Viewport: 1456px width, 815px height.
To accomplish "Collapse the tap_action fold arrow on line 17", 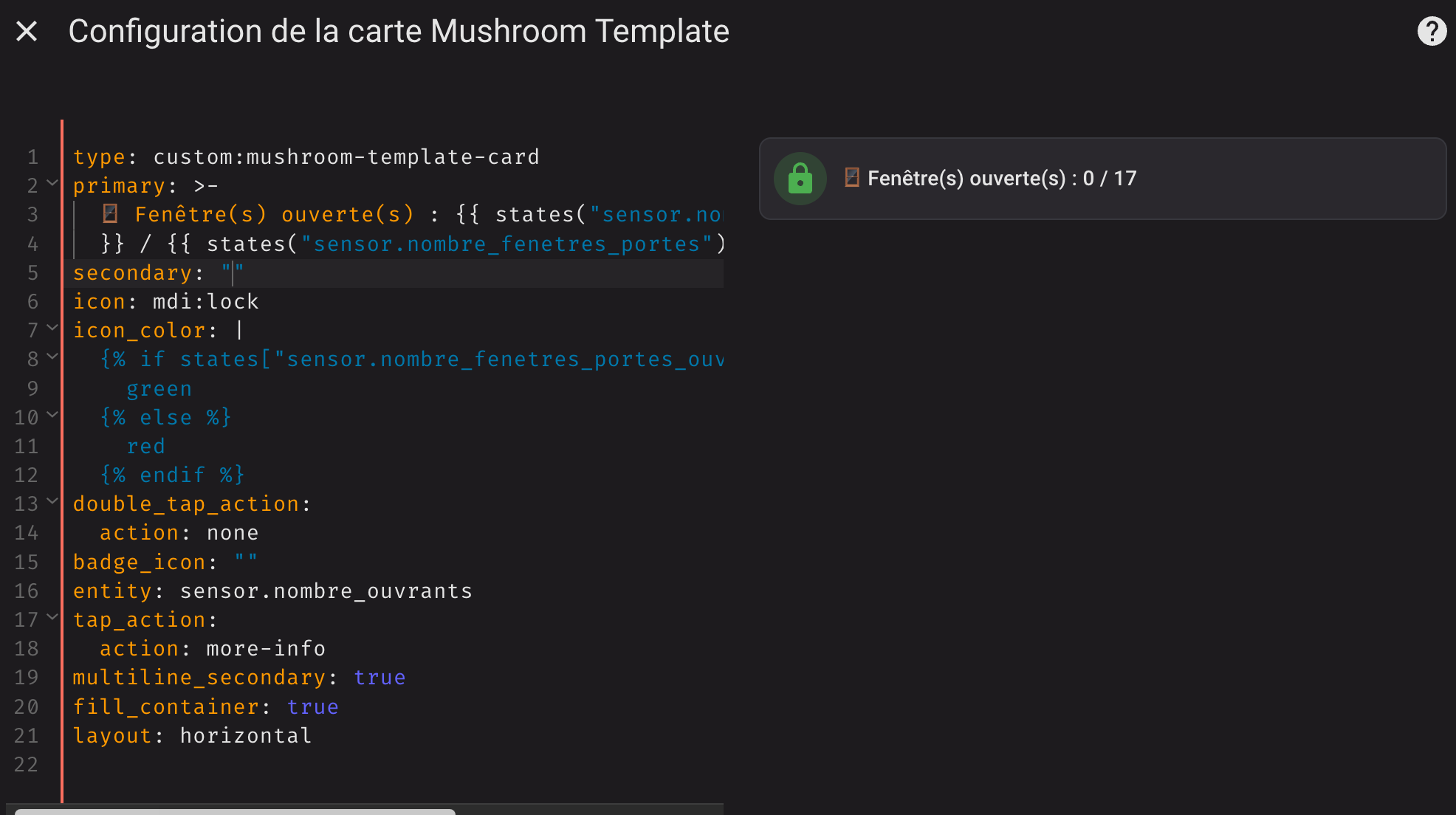I will (52, 617).
